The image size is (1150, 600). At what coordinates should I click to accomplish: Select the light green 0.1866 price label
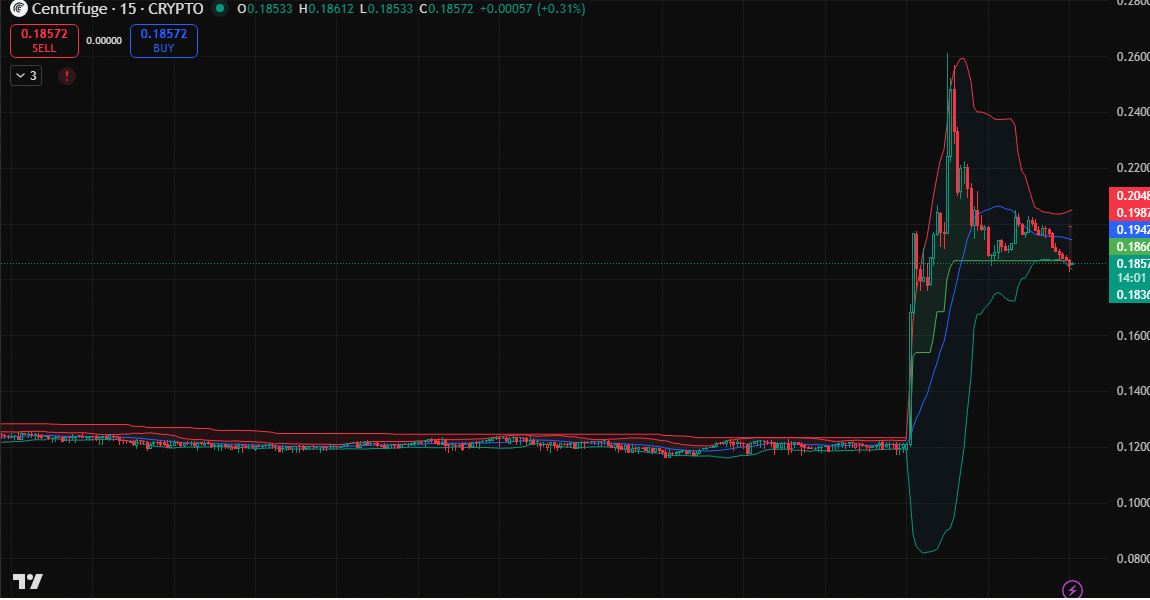click(1130, 246)
